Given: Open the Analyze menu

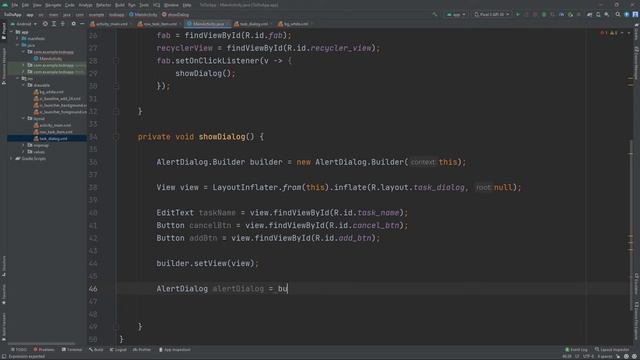Looking at the screenshot, I should (x=85, y=5).
